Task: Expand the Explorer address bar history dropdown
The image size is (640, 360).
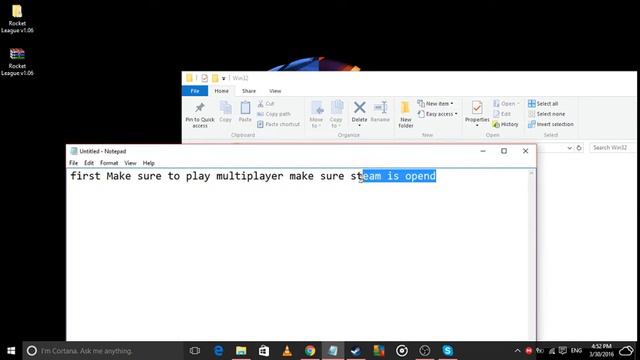Action: 569,148
